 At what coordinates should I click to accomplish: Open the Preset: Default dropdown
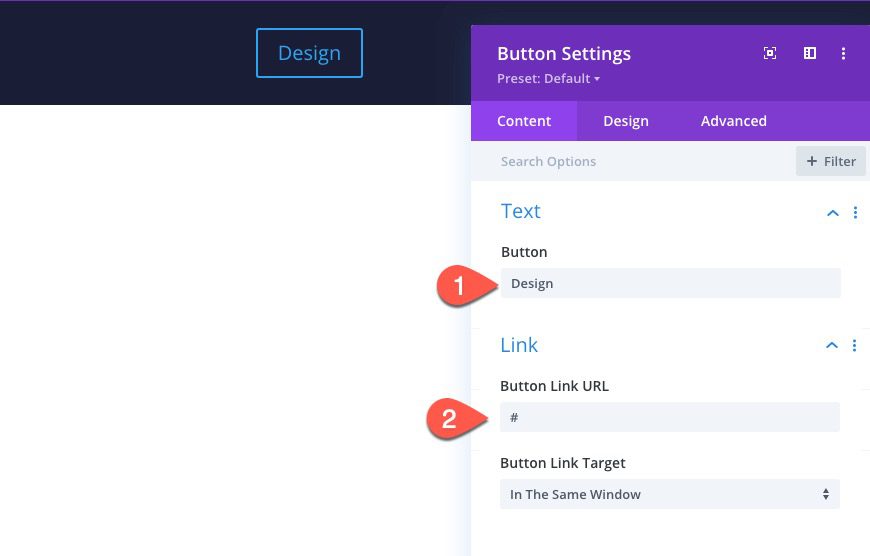pyautogui.click(x=548, y=78)
